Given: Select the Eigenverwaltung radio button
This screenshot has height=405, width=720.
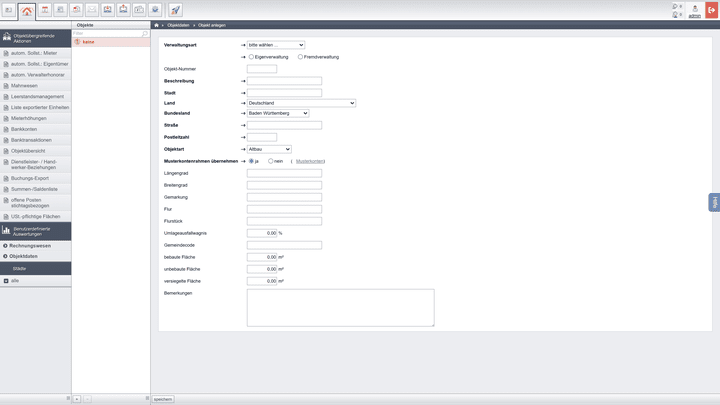Looking at the screenshot, I should coord(251,57).
